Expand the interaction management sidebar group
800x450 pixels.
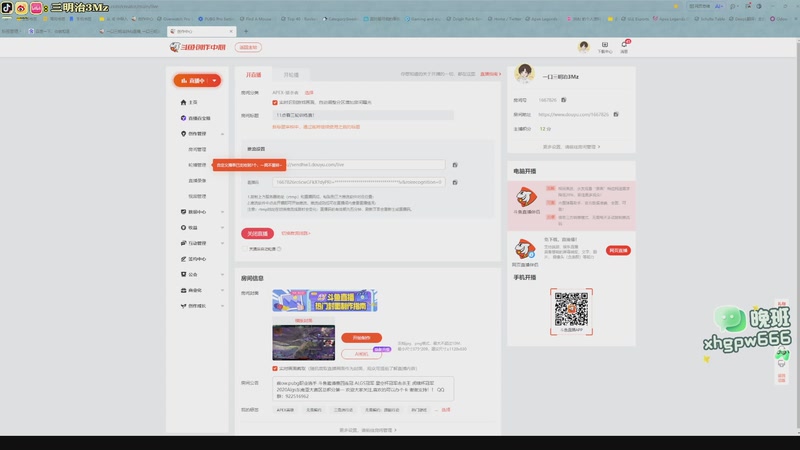click(222, 243)
